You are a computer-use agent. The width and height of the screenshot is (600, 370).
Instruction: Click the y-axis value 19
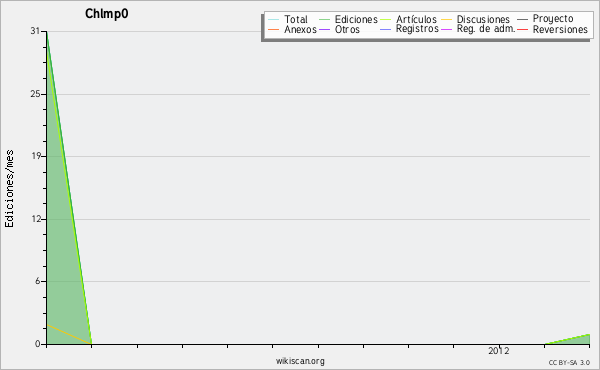(35, 156)
